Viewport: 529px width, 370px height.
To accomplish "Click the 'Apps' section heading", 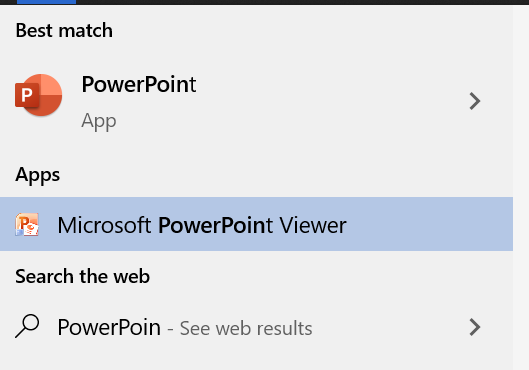I will [37, 175].
